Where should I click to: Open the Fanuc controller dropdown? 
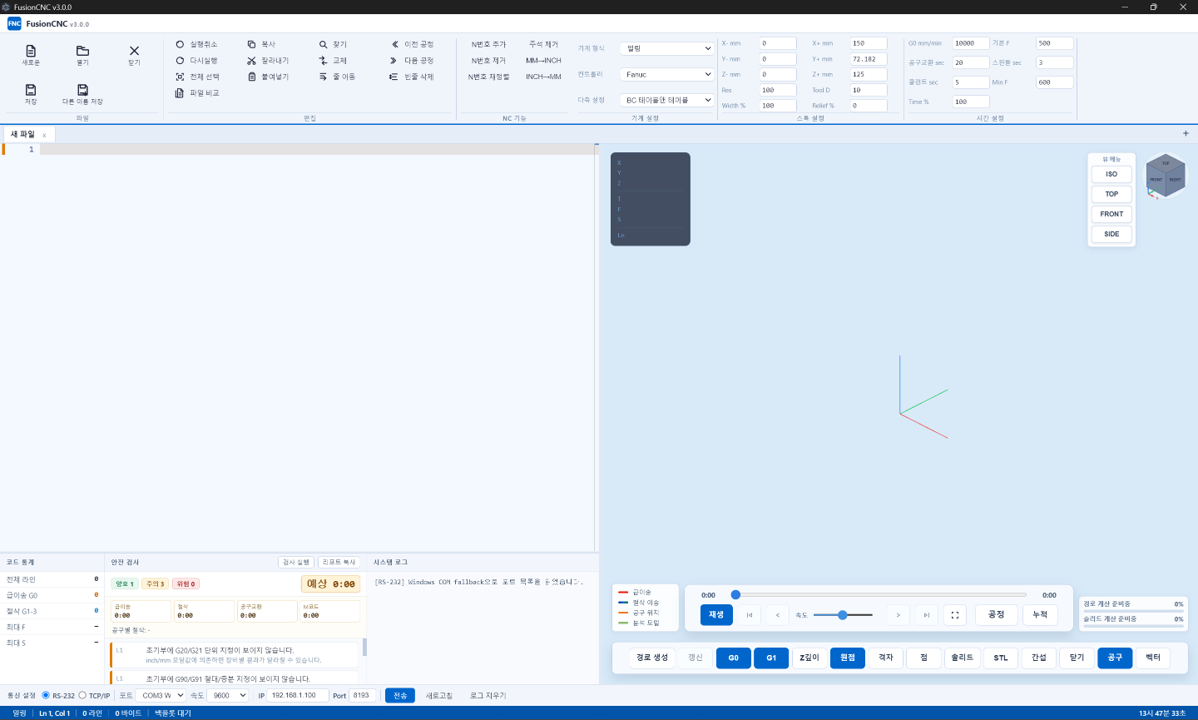pyautogui.click(x=666, y=74)
